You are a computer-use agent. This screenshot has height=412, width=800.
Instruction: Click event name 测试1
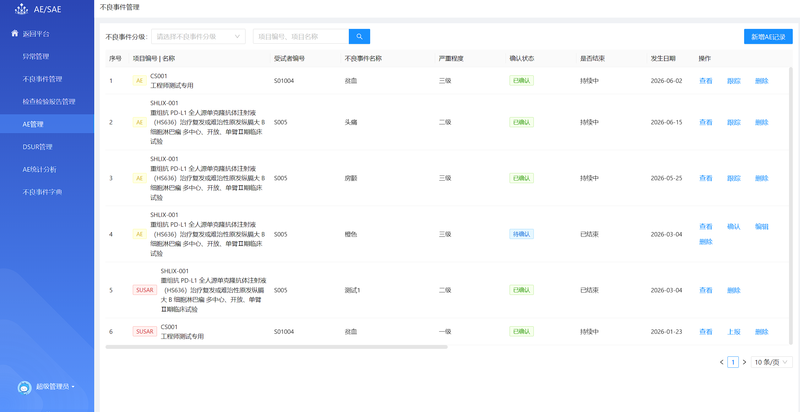(x=353, y=290)
